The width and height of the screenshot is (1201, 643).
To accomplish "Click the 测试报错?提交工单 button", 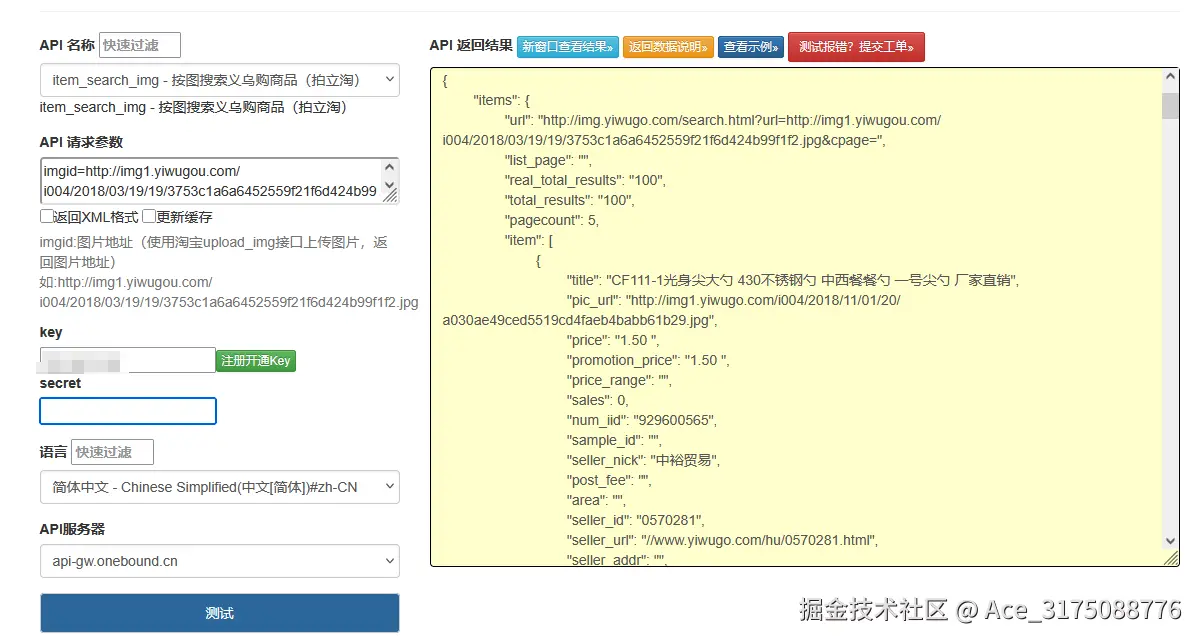I will (x=856, y=47).
